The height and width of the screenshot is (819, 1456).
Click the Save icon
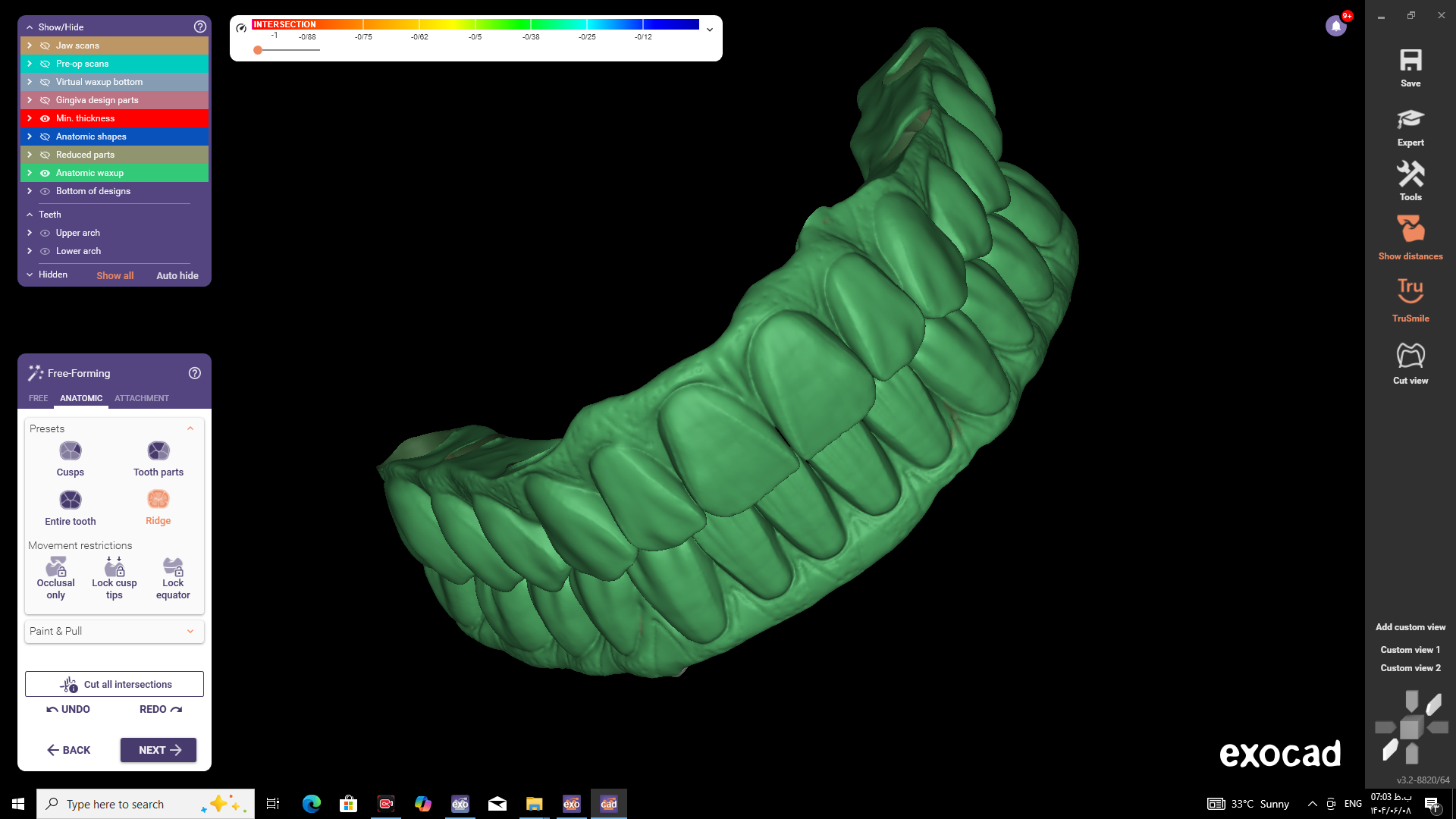(x=1410, y=61)
